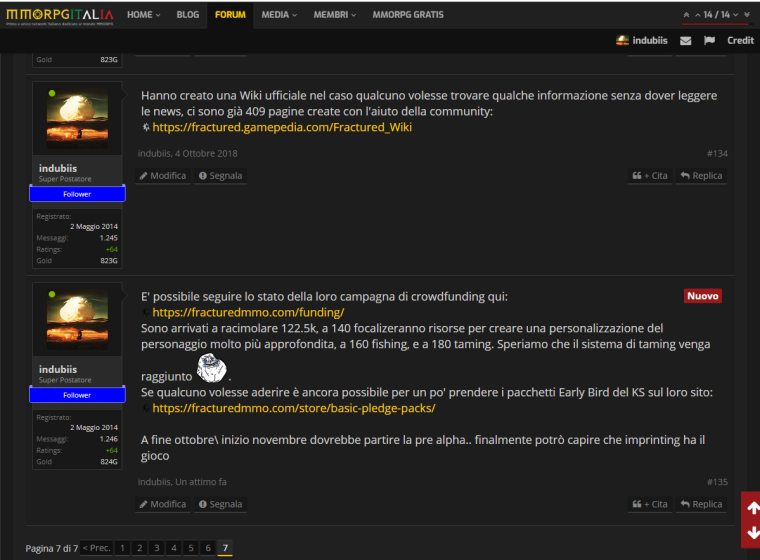760x560 pixels.
Task: Expand the MEDIA menu dropdown
Action: [280, 15]
